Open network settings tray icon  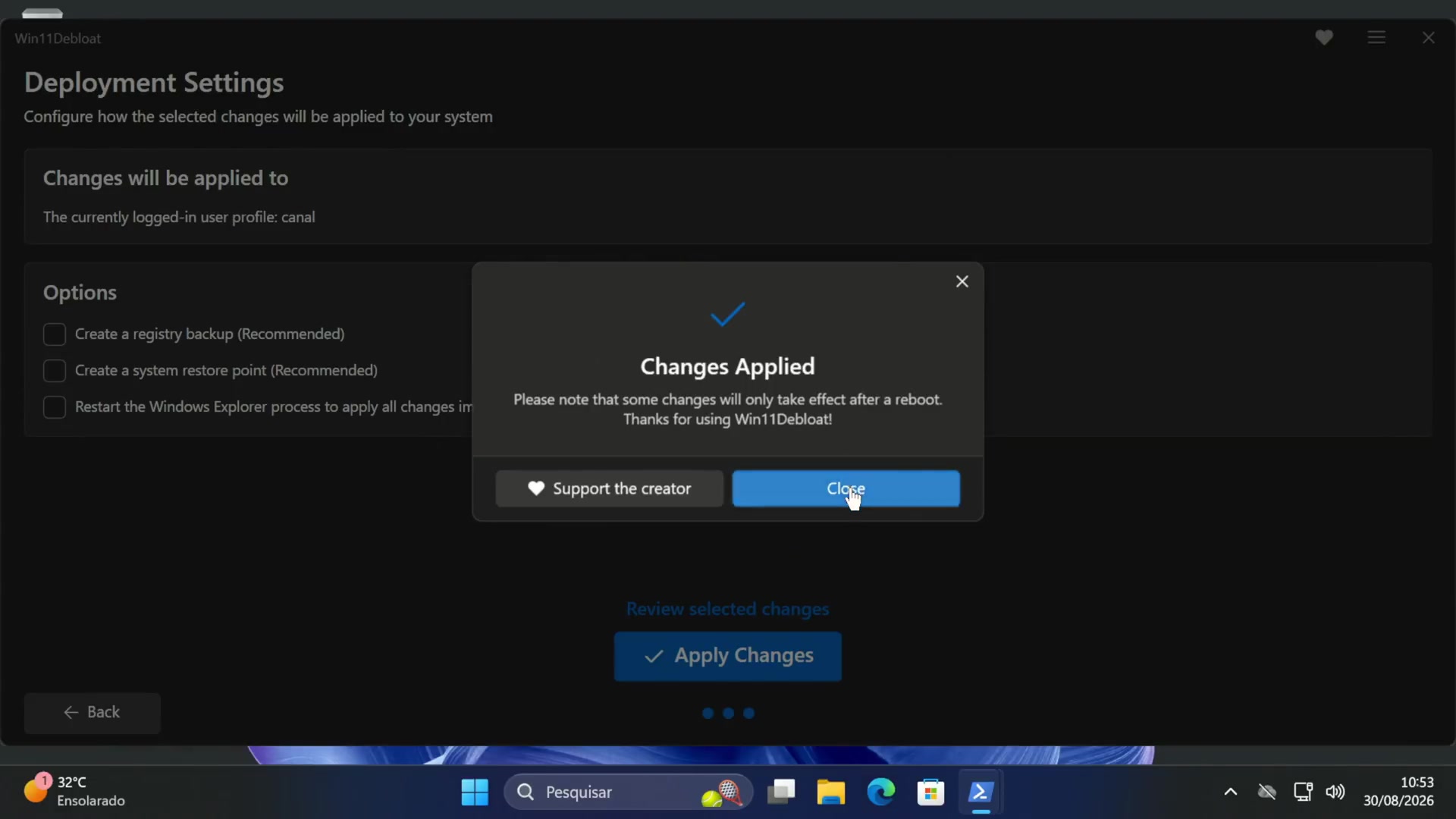click(1303, 792)
